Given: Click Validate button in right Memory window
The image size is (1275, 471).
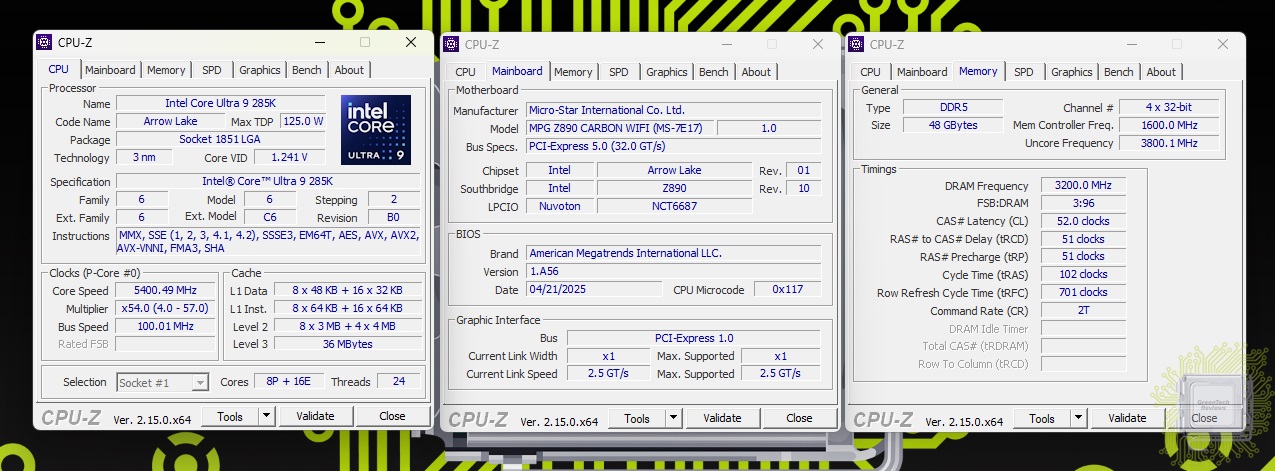Looking at the screenshot, I should click(1127, 418).
